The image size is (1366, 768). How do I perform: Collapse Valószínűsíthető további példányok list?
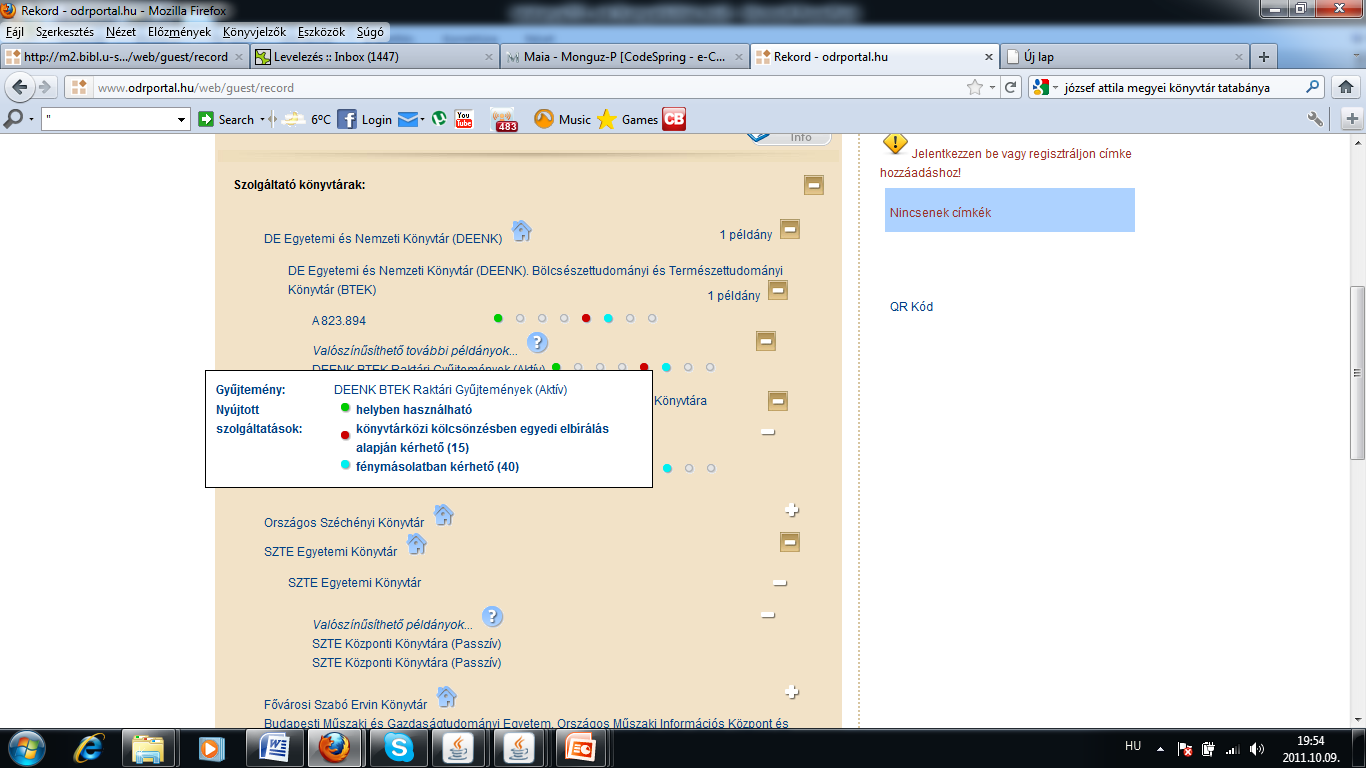(x=766, y=341)
